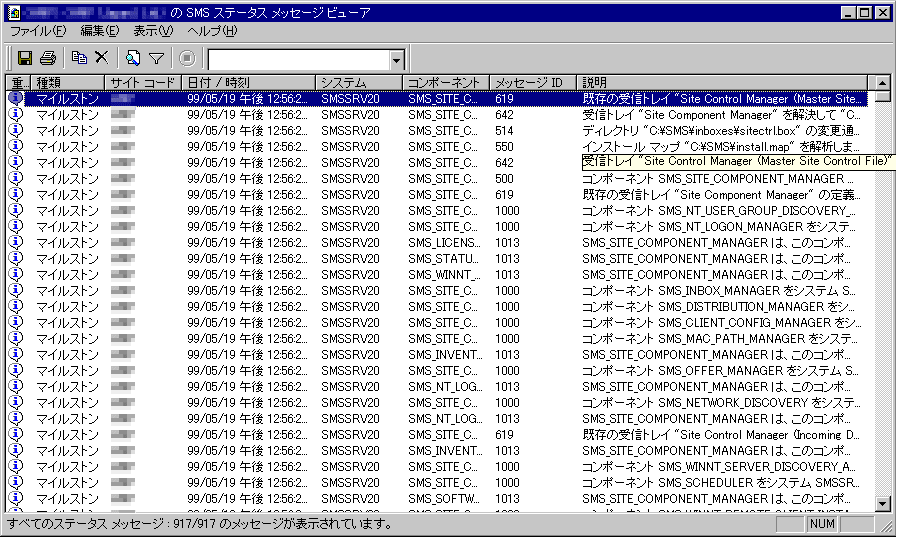Click info icon on SMS_SOFTW... row
Viewport: 897px width, 538px height.
[16, 498]
